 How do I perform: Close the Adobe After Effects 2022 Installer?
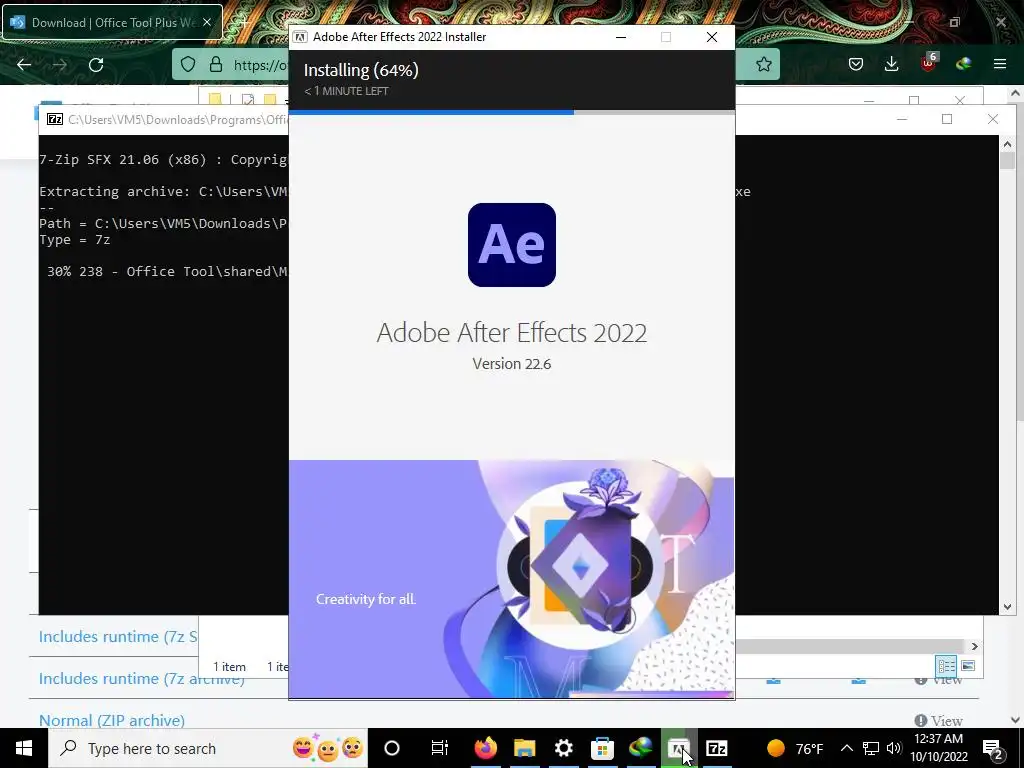[712, 37]
